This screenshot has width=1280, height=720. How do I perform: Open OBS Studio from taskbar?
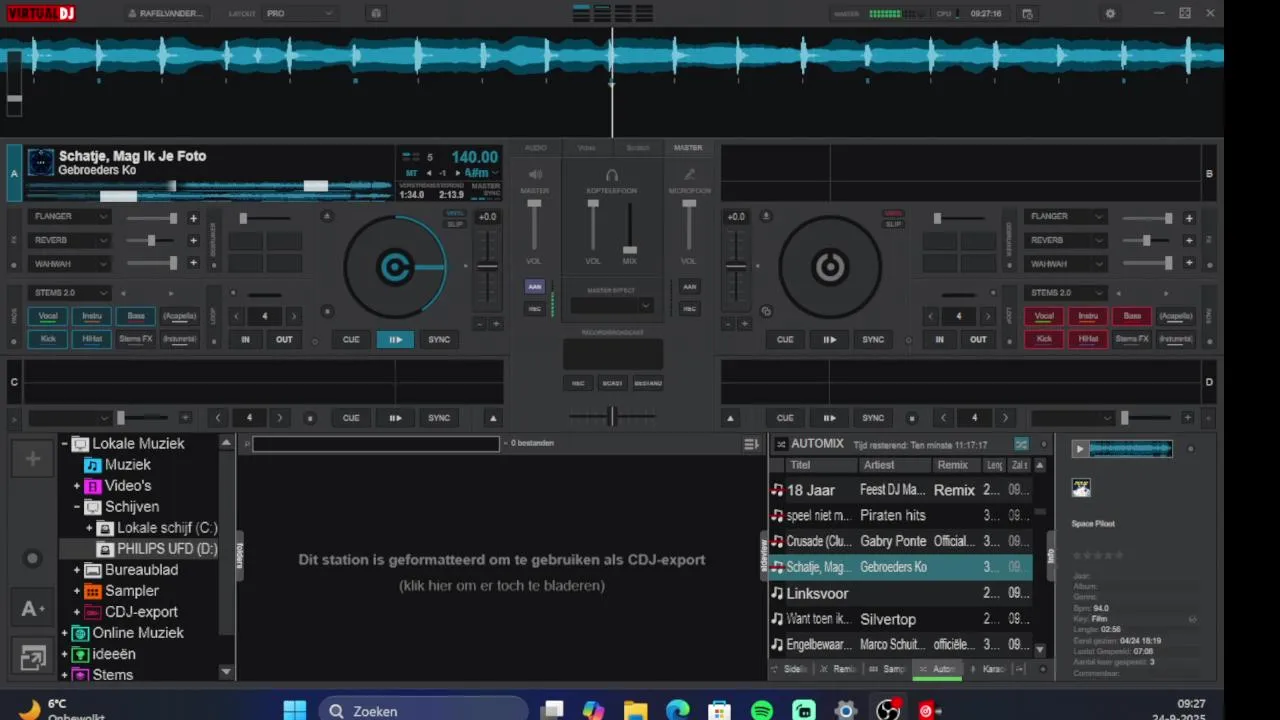pyautogui.click(x=887, y=710)
